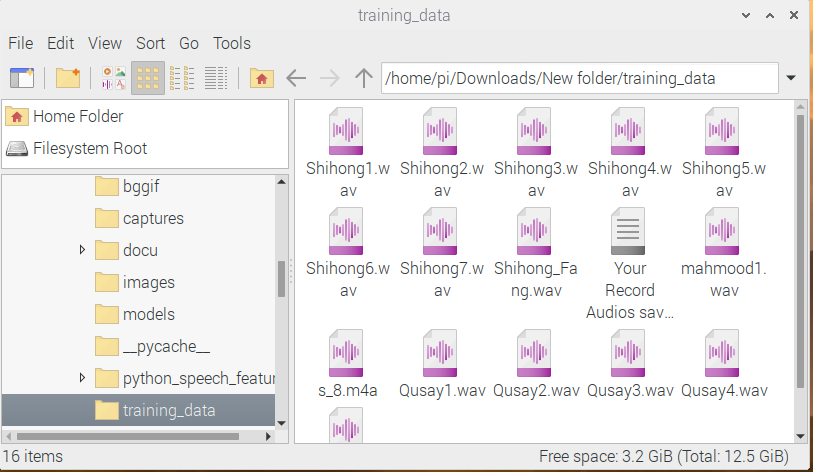Expand the python_speech_features folder node
813x472 pixels.
(82, 378)
